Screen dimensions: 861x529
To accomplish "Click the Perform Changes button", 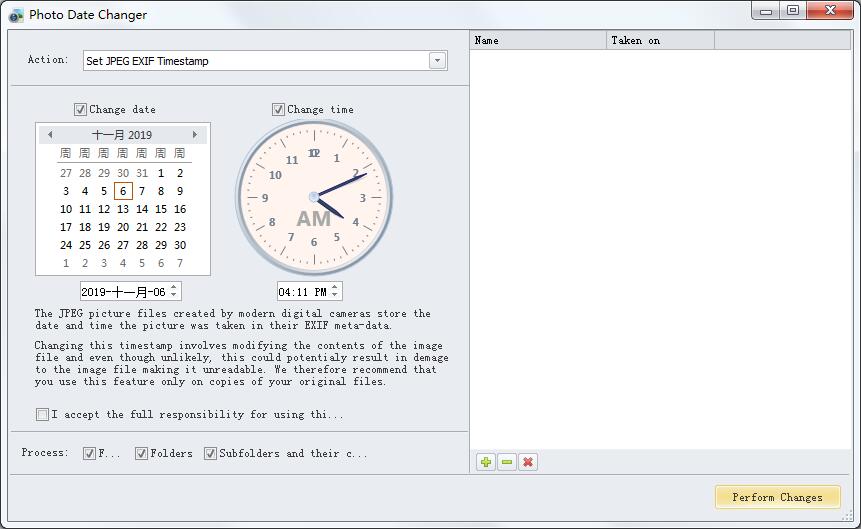I will (778, 497).
